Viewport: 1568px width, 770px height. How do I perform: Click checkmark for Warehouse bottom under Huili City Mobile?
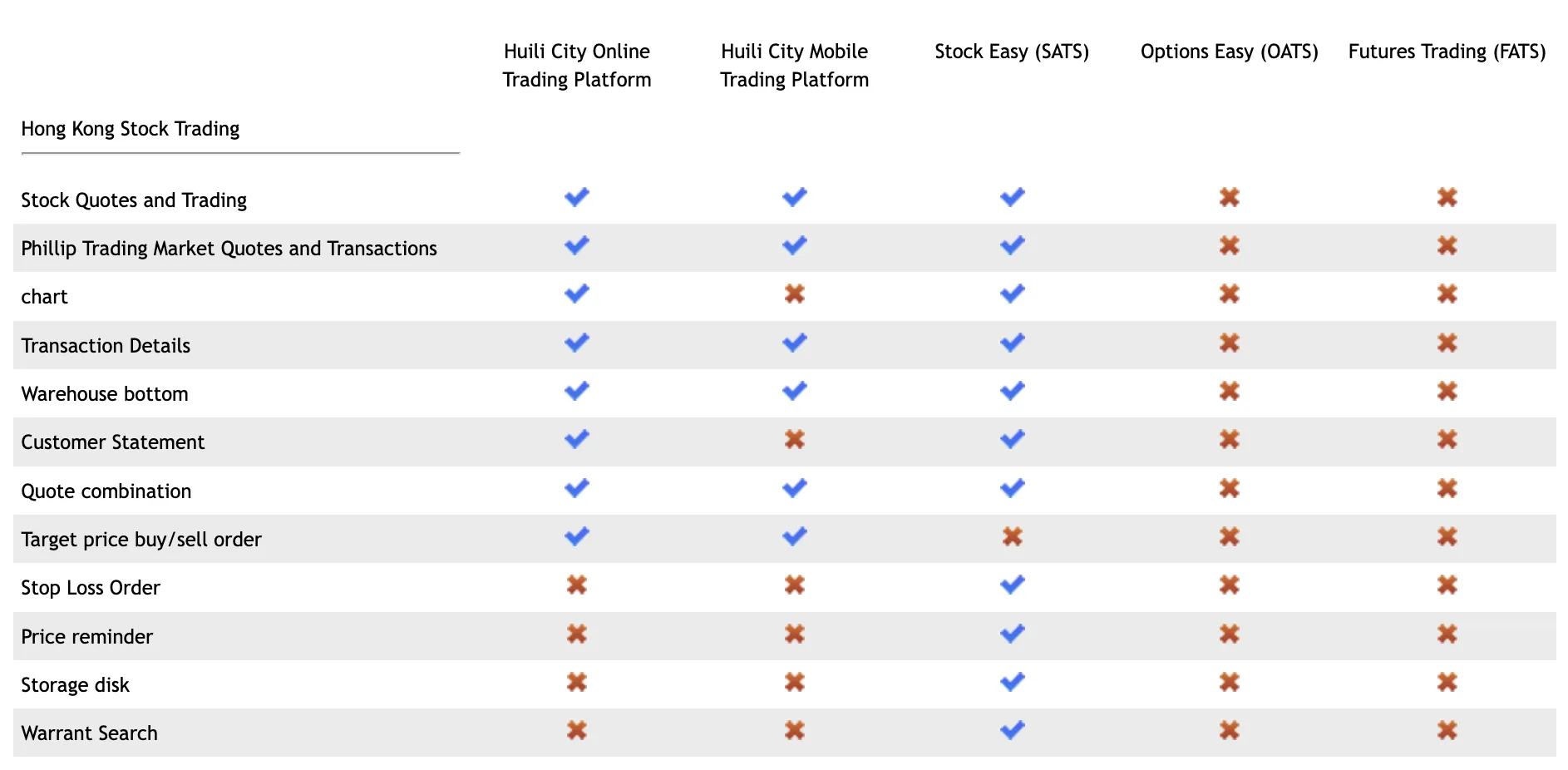click(794, 391)
